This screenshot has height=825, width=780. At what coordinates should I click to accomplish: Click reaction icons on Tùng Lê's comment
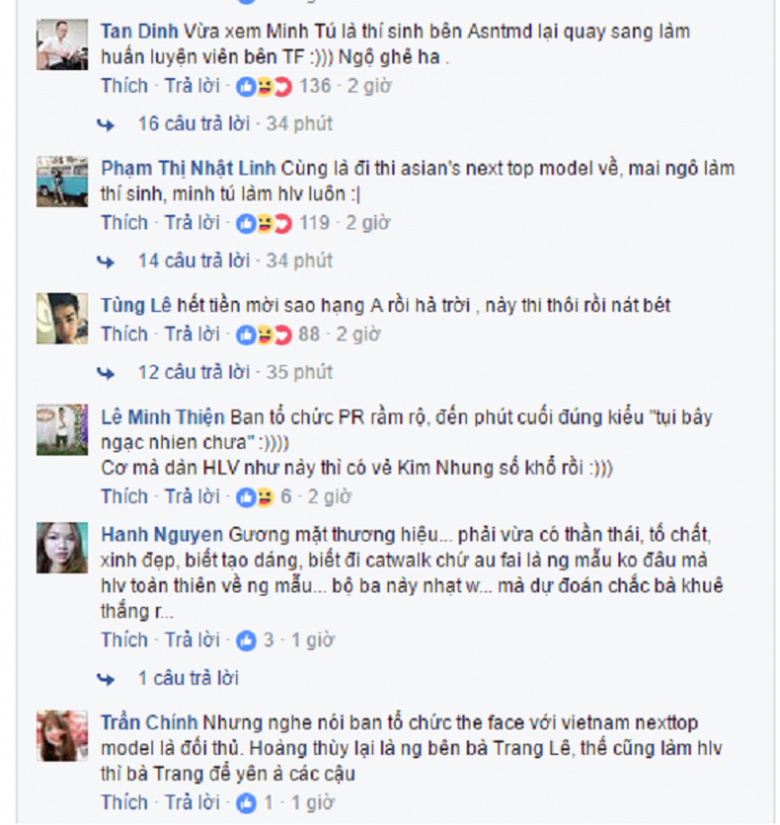(x=264, y=335)
